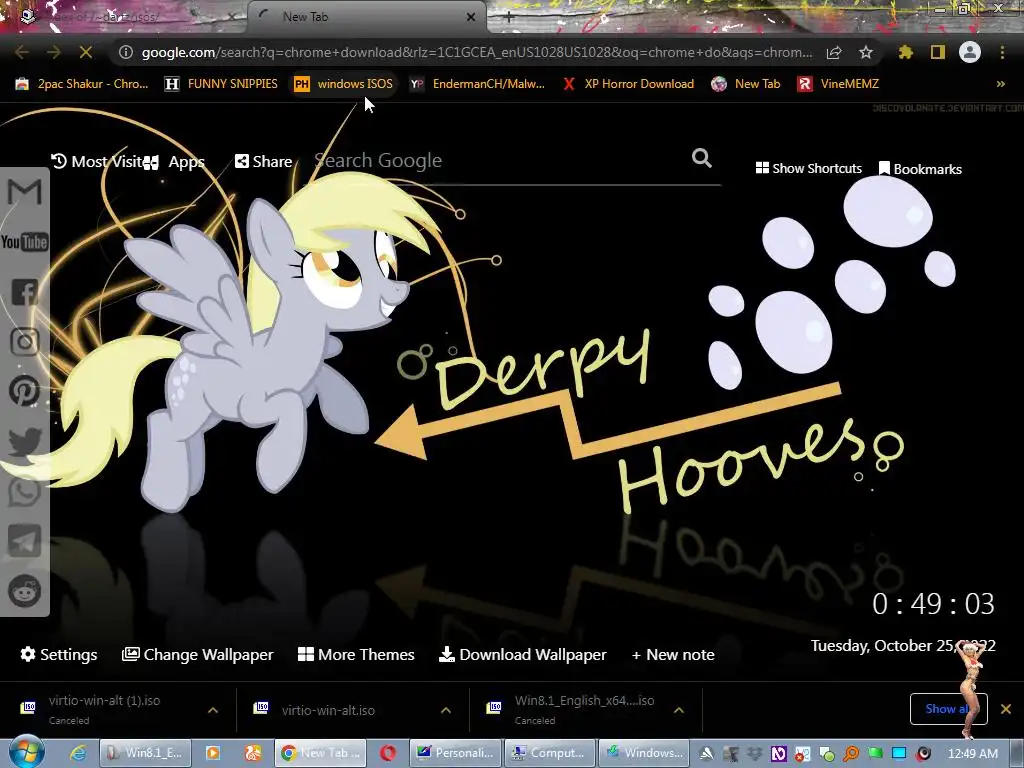
Task: Launch Internet Explorer from taskbar
Action: point(78,753)
